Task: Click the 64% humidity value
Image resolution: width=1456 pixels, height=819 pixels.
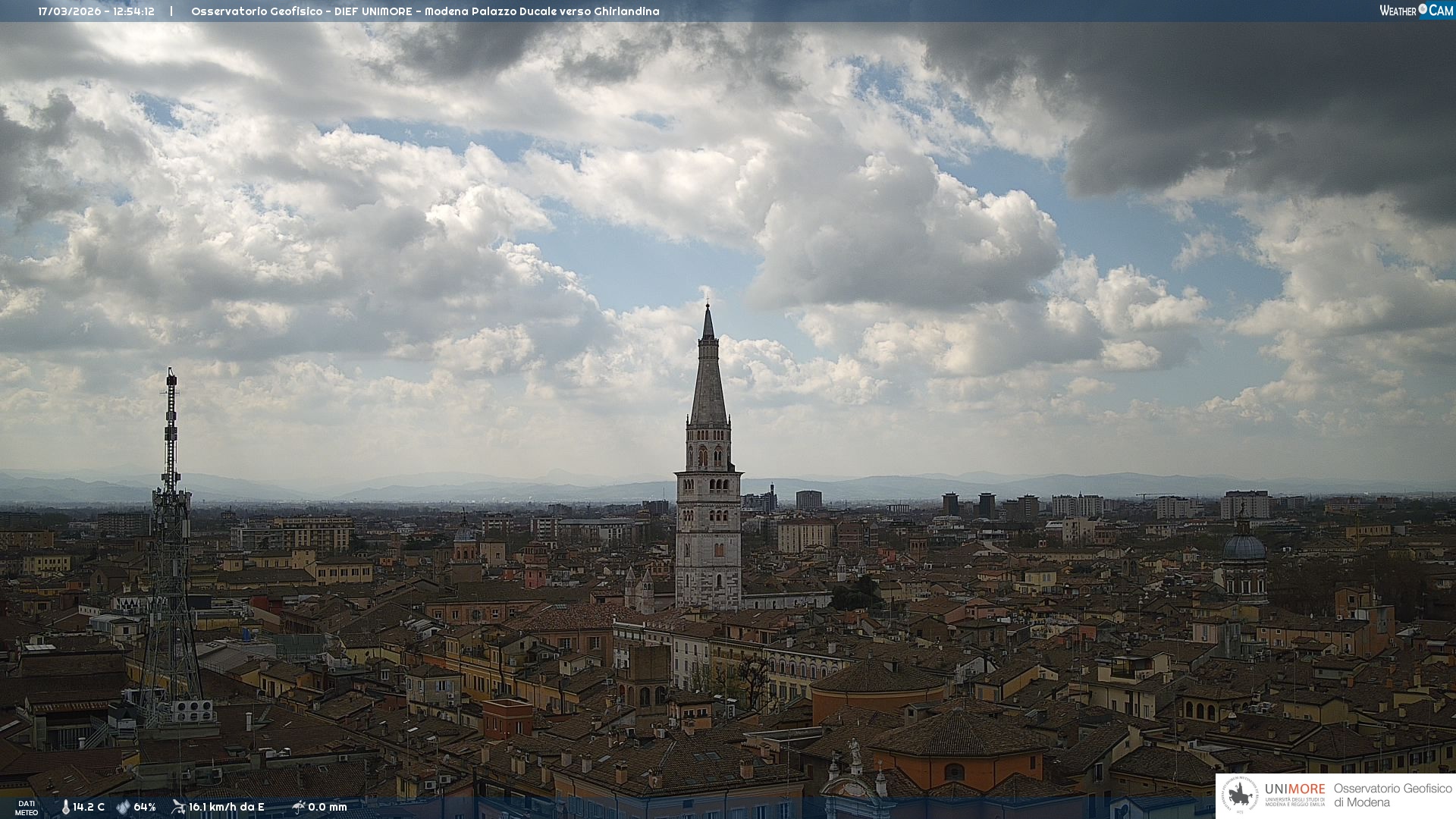Action: point(145,807)
